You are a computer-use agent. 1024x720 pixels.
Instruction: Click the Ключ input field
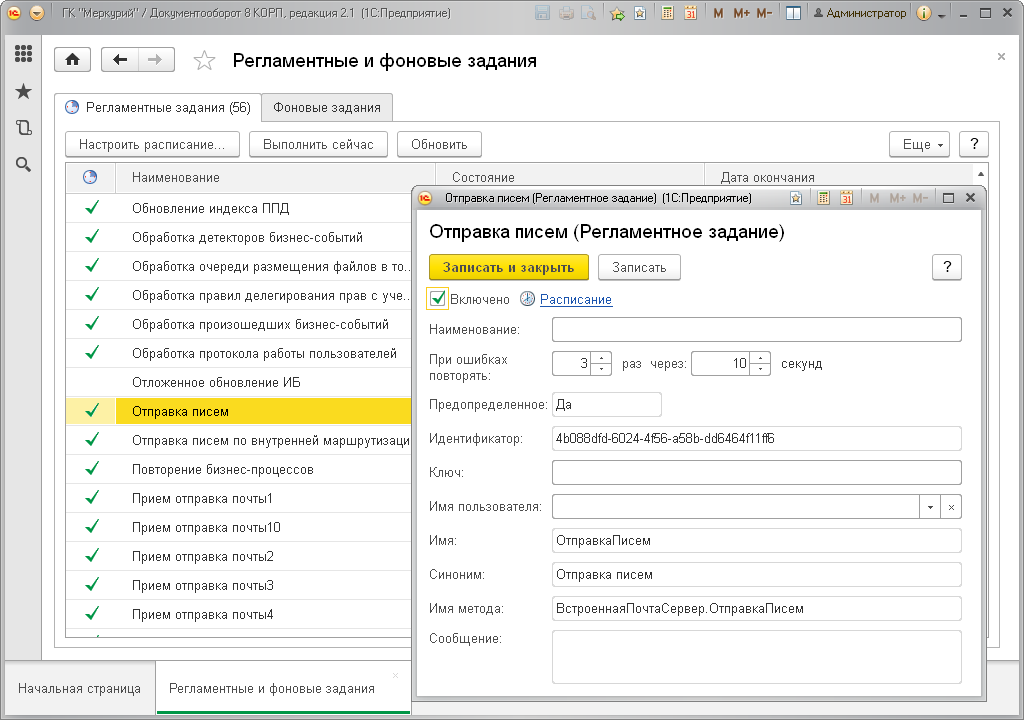point(756,472)
